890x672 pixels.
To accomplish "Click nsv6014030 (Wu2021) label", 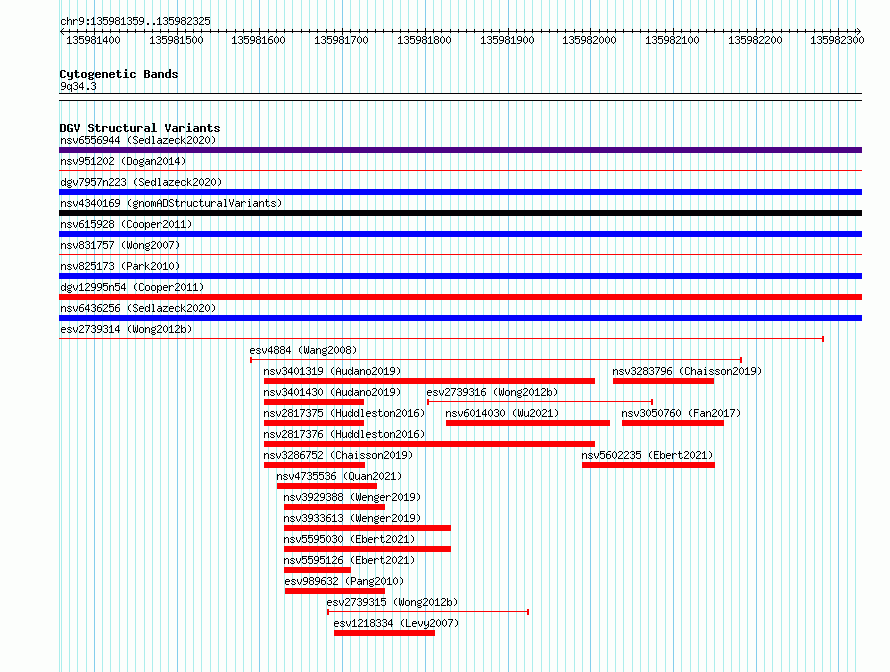I will pos(502,413).
